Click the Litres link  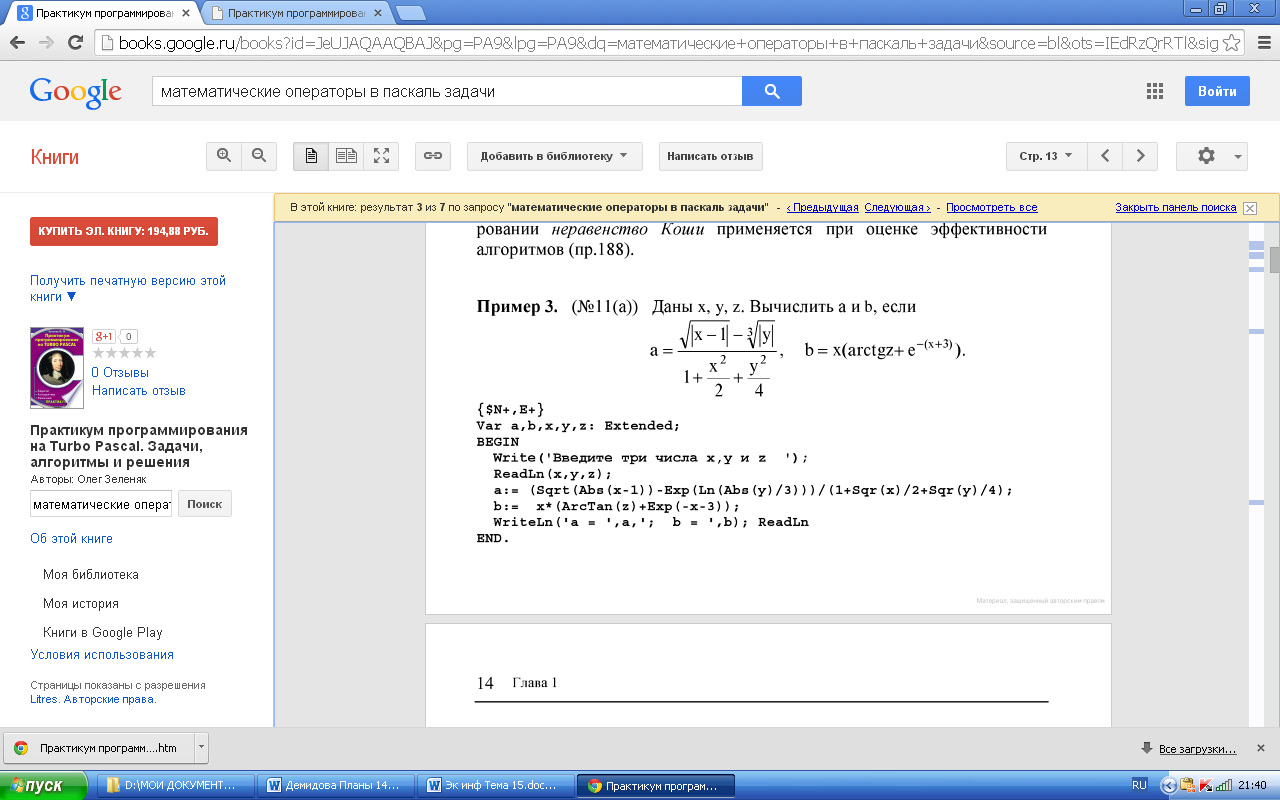click(x=44, y=700)
